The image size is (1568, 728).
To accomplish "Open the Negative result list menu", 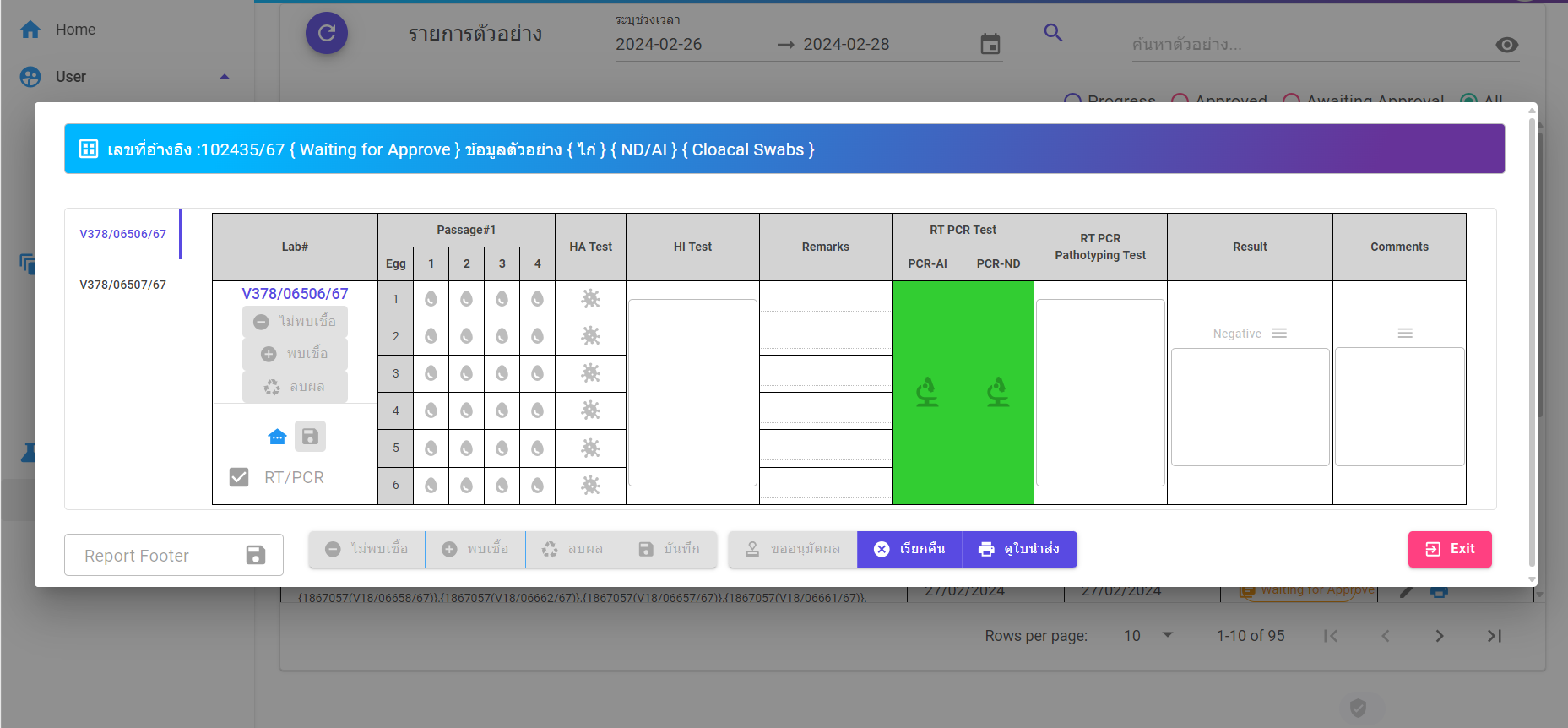I will pos(1279,334).
